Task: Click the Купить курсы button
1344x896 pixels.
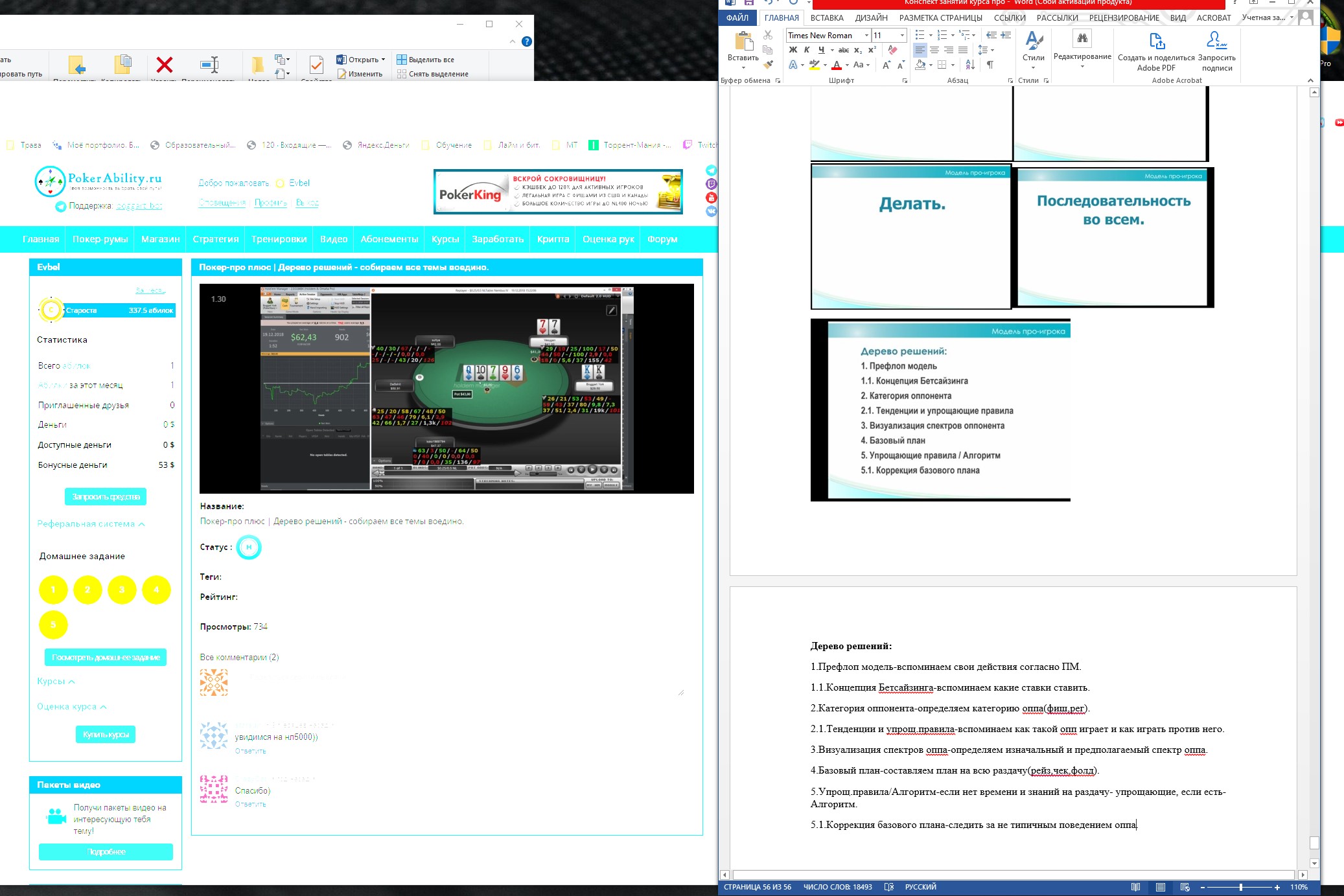Action: [x=106, y=734]
